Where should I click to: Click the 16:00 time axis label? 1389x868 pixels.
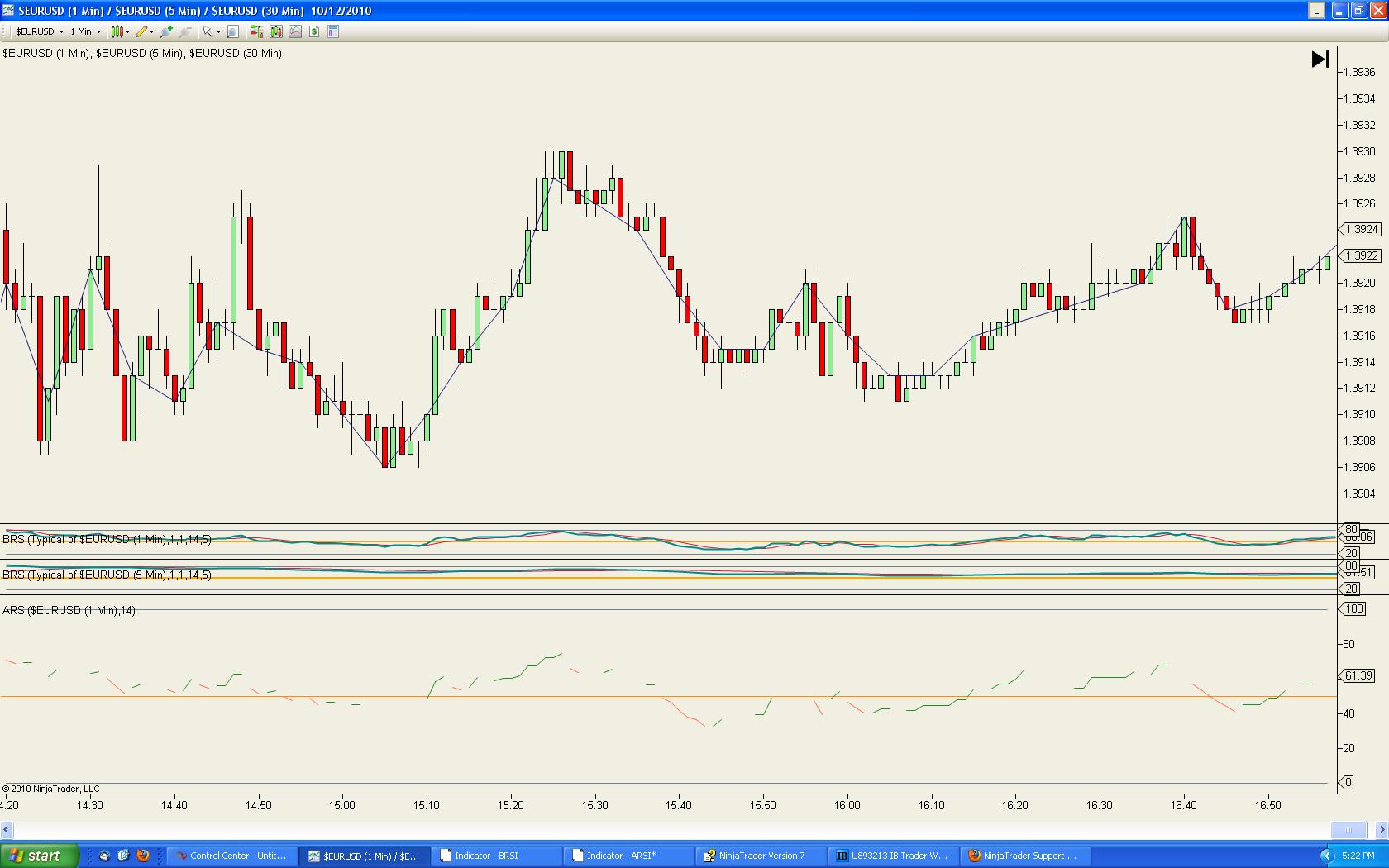point(847,805)
